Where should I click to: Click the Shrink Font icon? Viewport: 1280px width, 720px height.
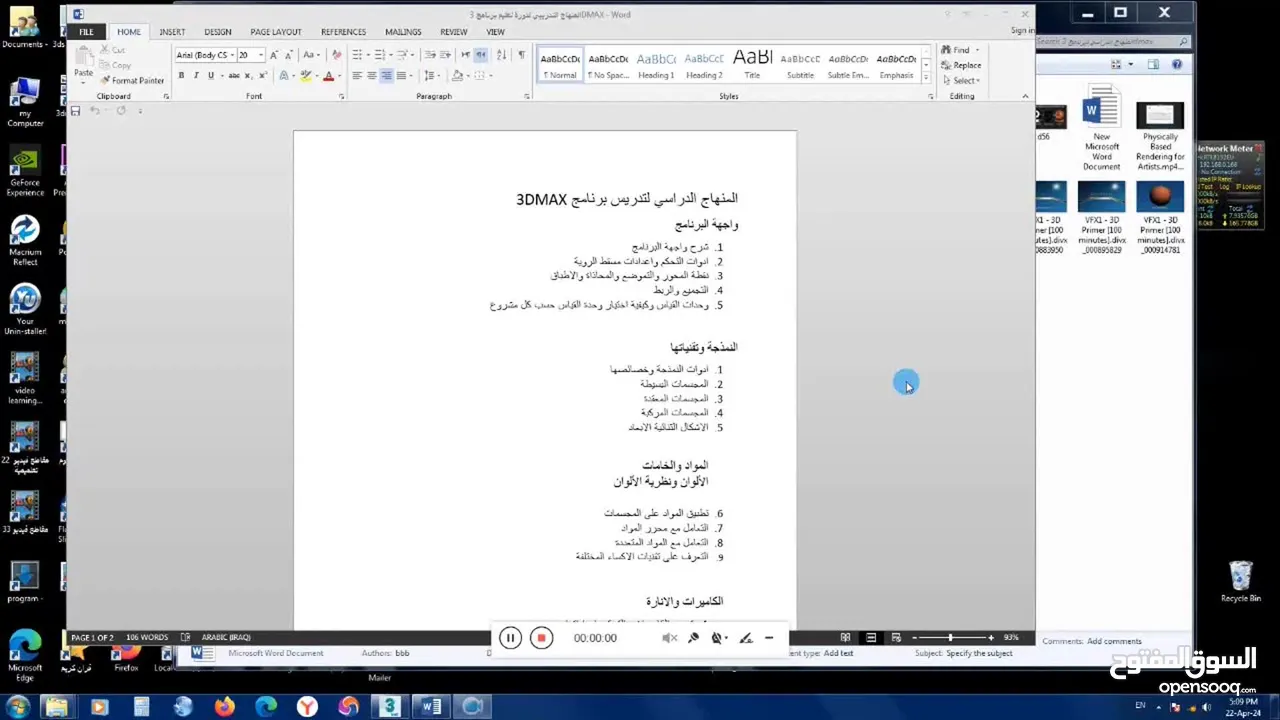pos(289,55)
